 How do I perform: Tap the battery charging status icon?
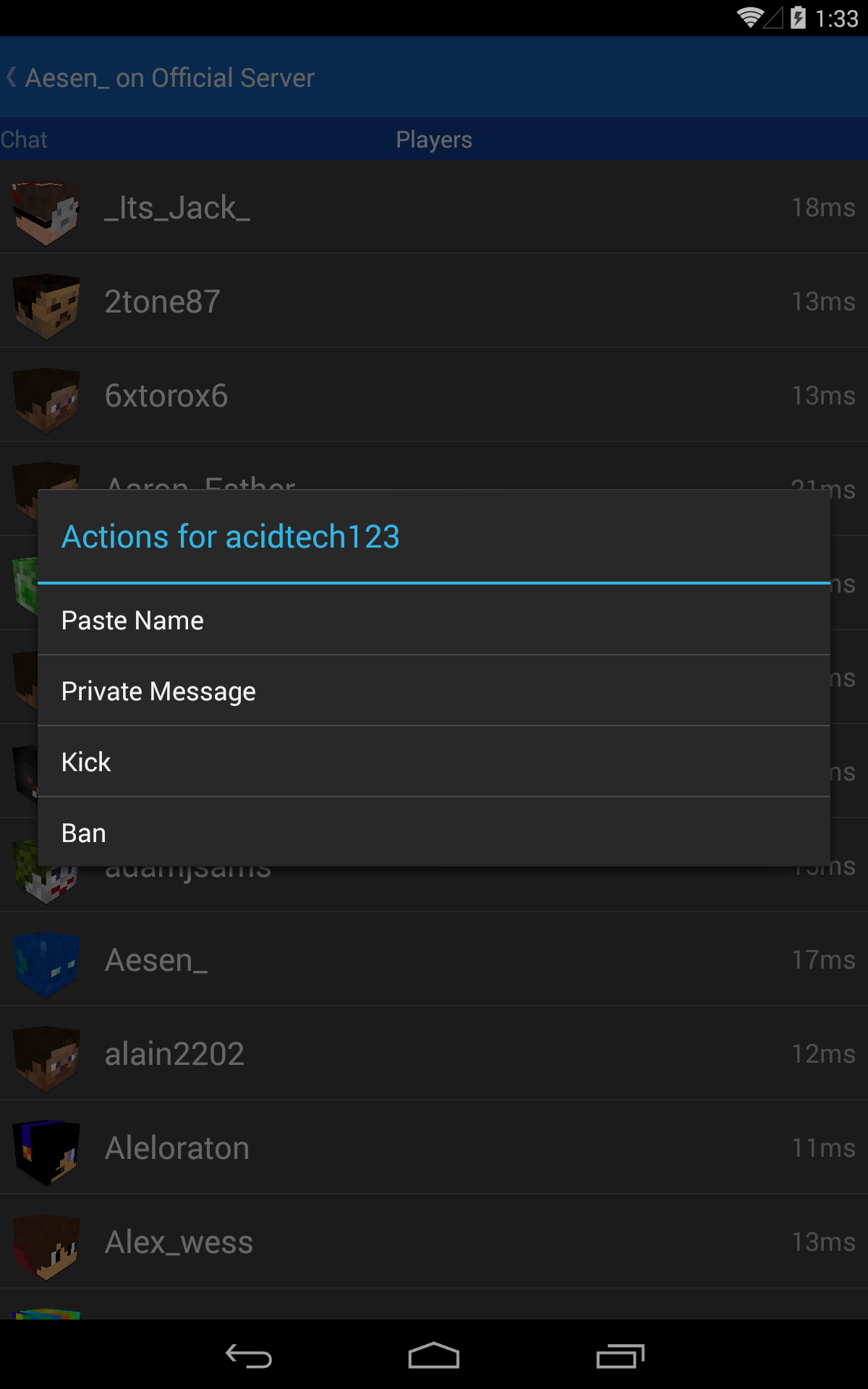pos(798,17)
